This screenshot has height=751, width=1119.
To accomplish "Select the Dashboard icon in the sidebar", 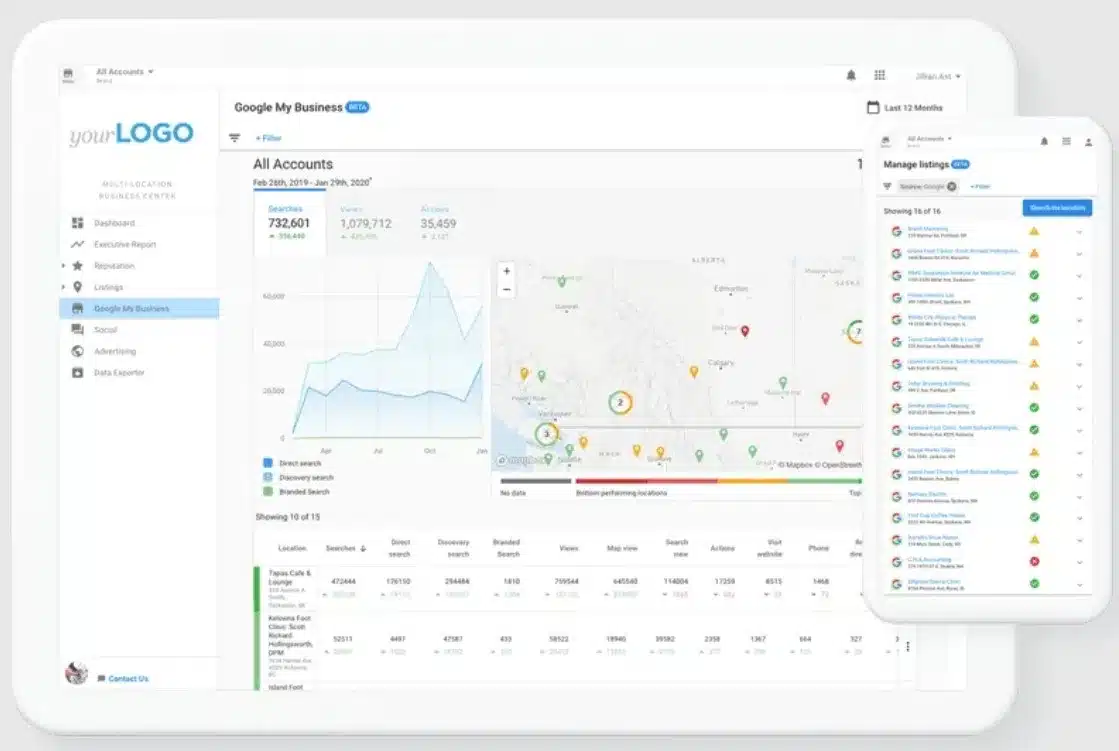I will click(77, 223).
